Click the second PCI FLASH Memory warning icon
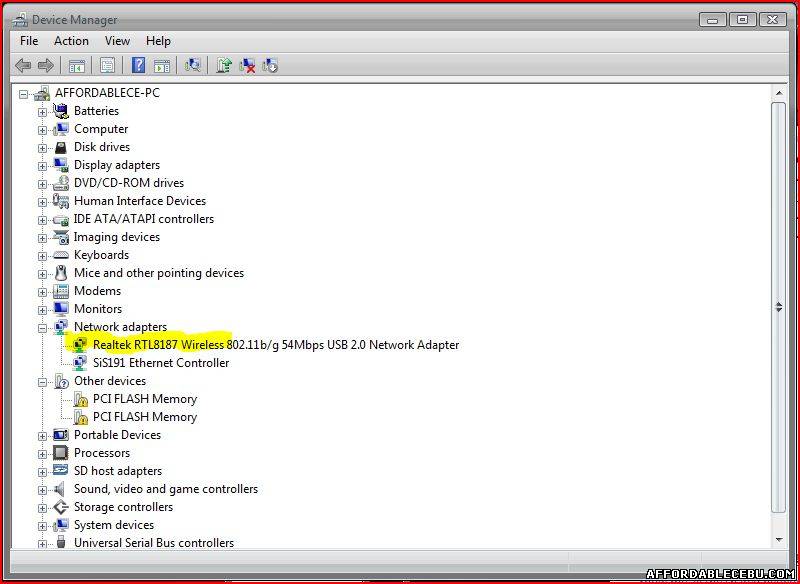Screen dimensions: 800x584 (x=80, y=417)
